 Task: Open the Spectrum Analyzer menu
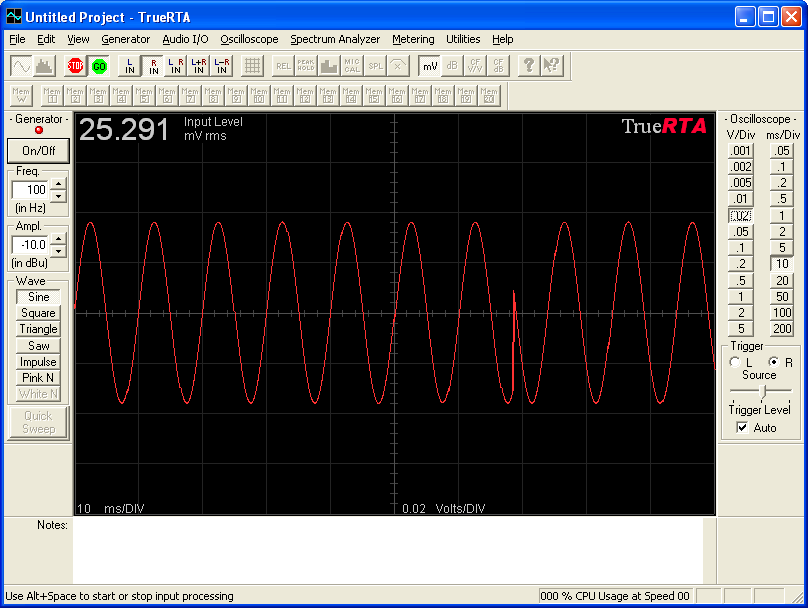click(x=335, y=39)
